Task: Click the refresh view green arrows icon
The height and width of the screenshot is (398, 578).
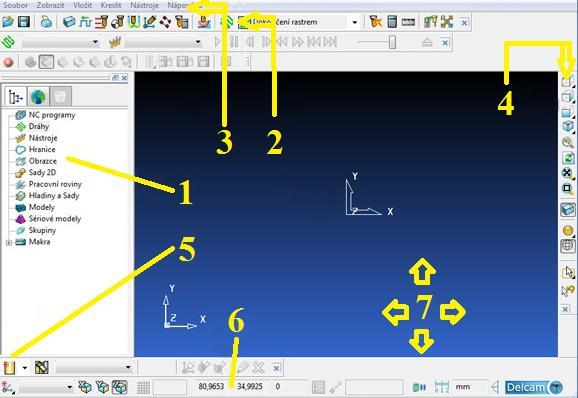Action: click(568, 158)
